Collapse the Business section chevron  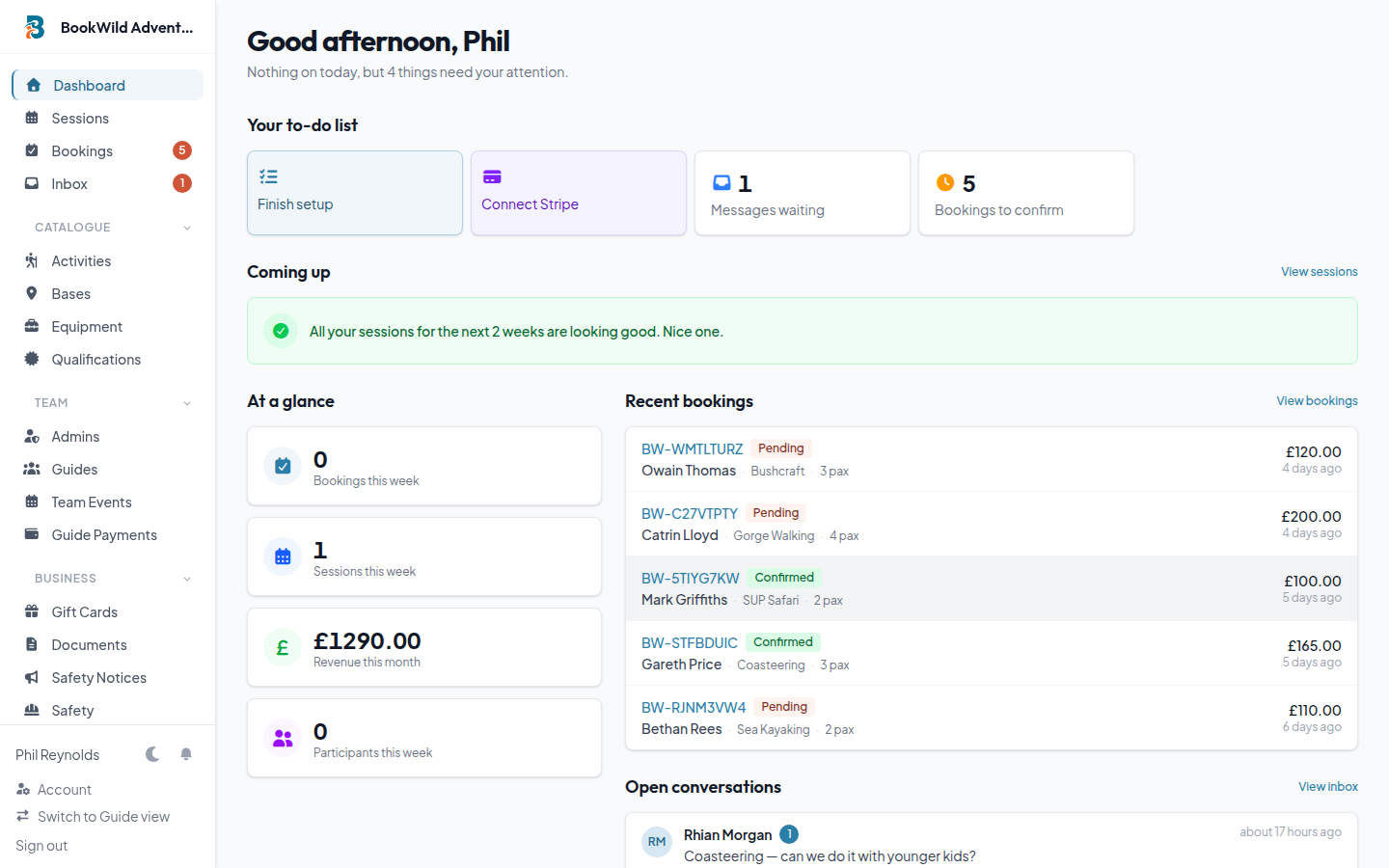[186, 578]
